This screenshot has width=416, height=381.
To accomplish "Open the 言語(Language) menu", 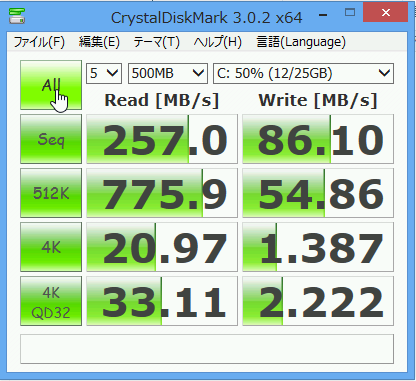I will coord(301,42).
